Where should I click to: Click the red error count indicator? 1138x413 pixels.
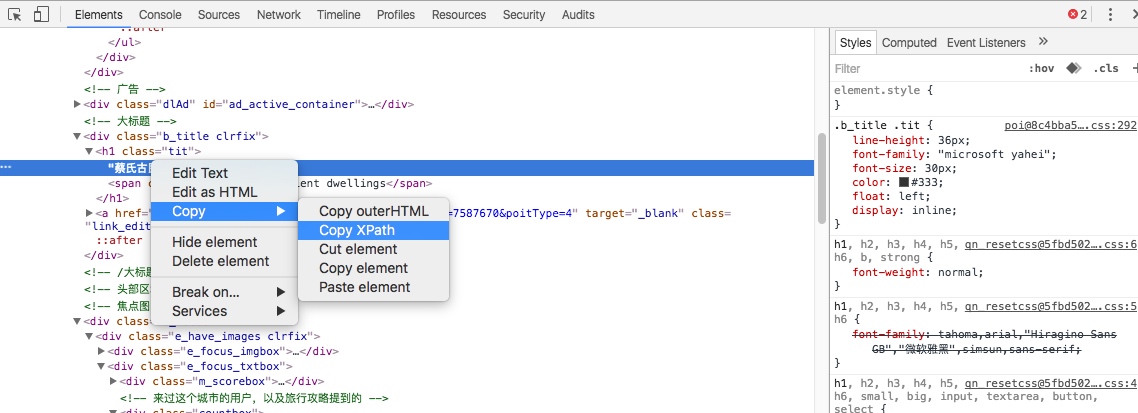tap(1077, 14)
